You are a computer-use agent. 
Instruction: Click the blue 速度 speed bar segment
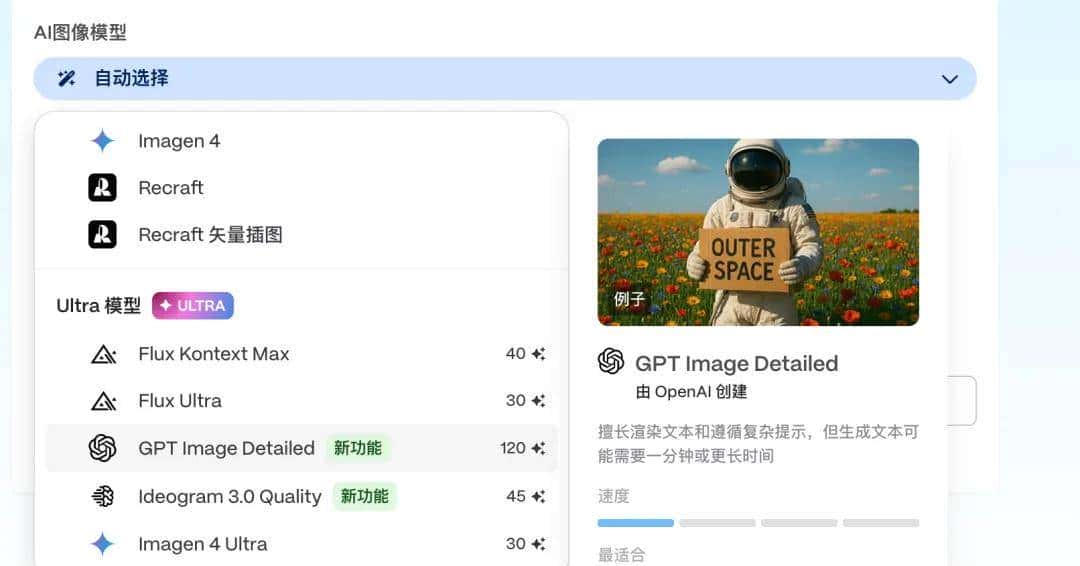[635, 523]
